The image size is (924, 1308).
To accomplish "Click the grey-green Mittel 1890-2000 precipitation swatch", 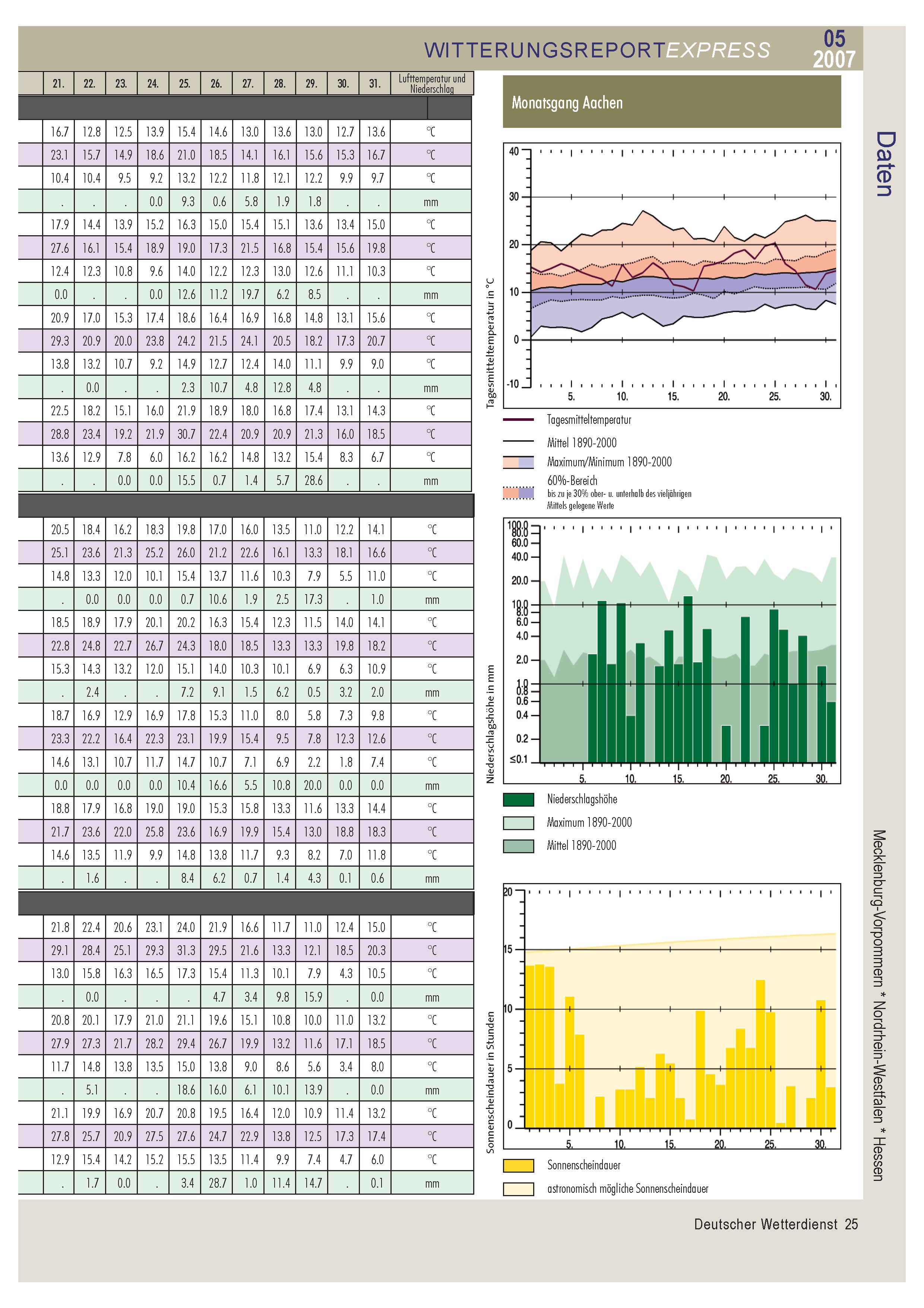I will click(x=518, y=846).
